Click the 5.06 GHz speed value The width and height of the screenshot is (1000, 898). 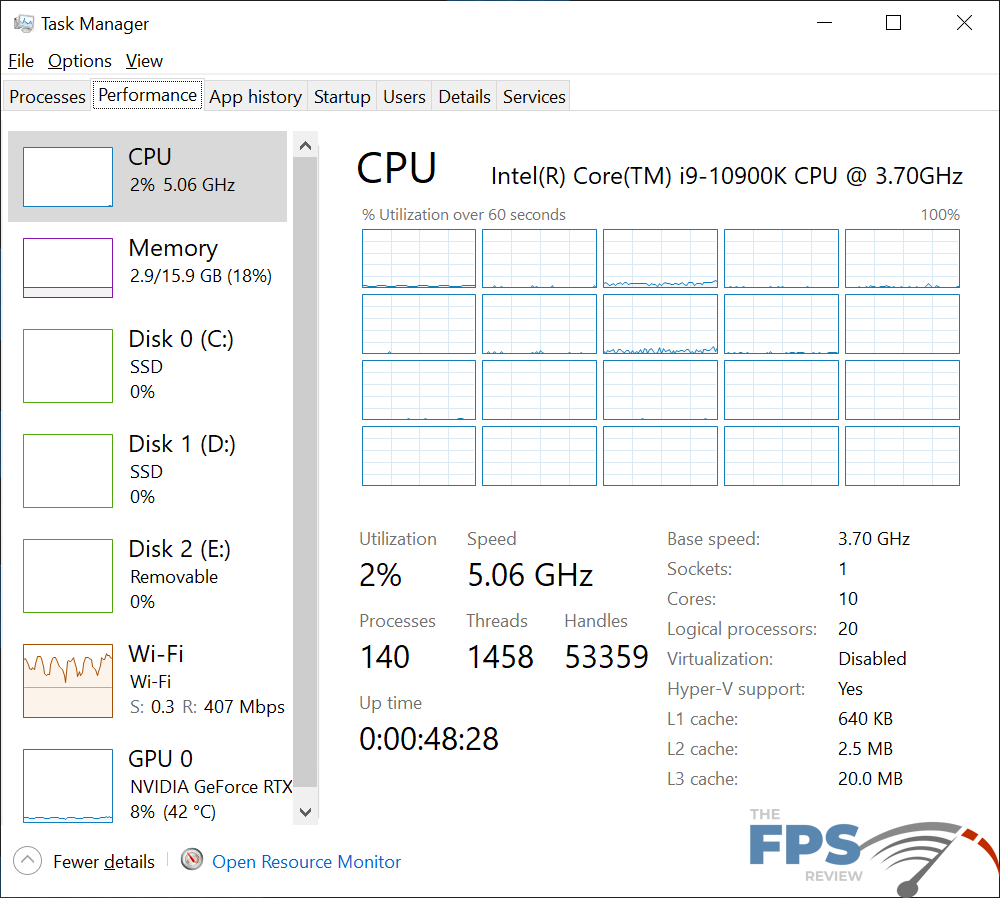530,575
